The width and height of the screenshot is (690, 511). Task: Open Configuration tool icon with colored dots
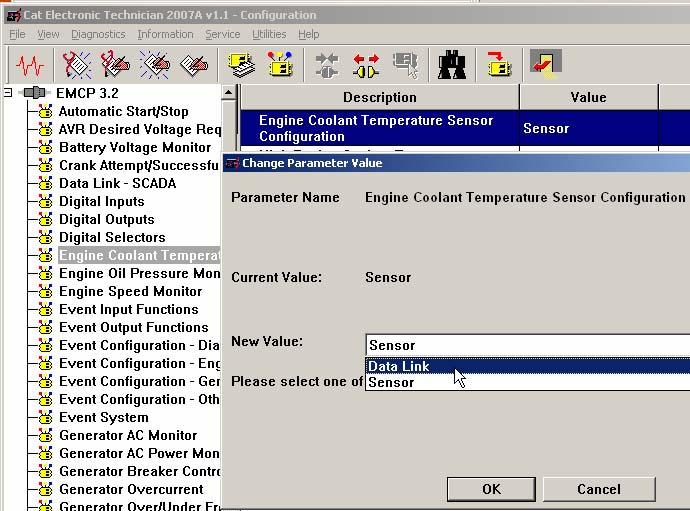click(x=280, y=65)
